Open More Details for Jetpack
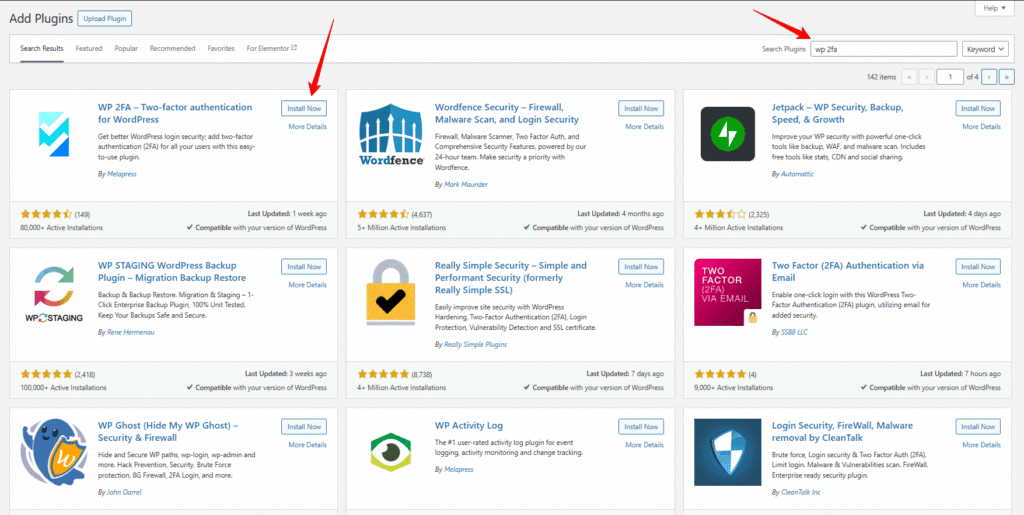 pyautogui.click(x=982, y=127)
